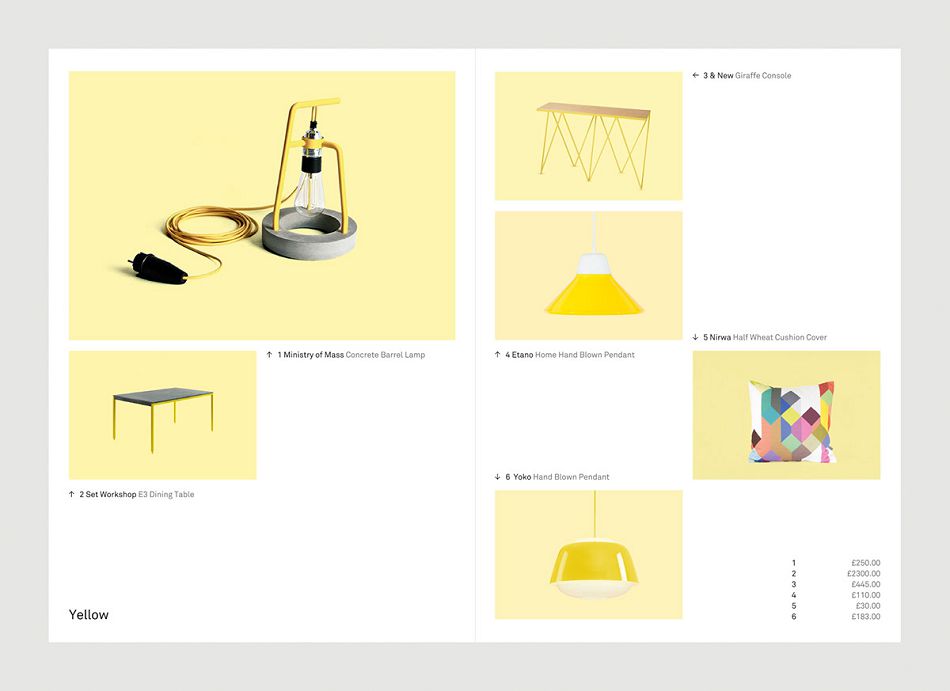Click the Yellow section heading
Image resolution: width=950 pixels, height=691 pixels.
click(x=89, y=614)
